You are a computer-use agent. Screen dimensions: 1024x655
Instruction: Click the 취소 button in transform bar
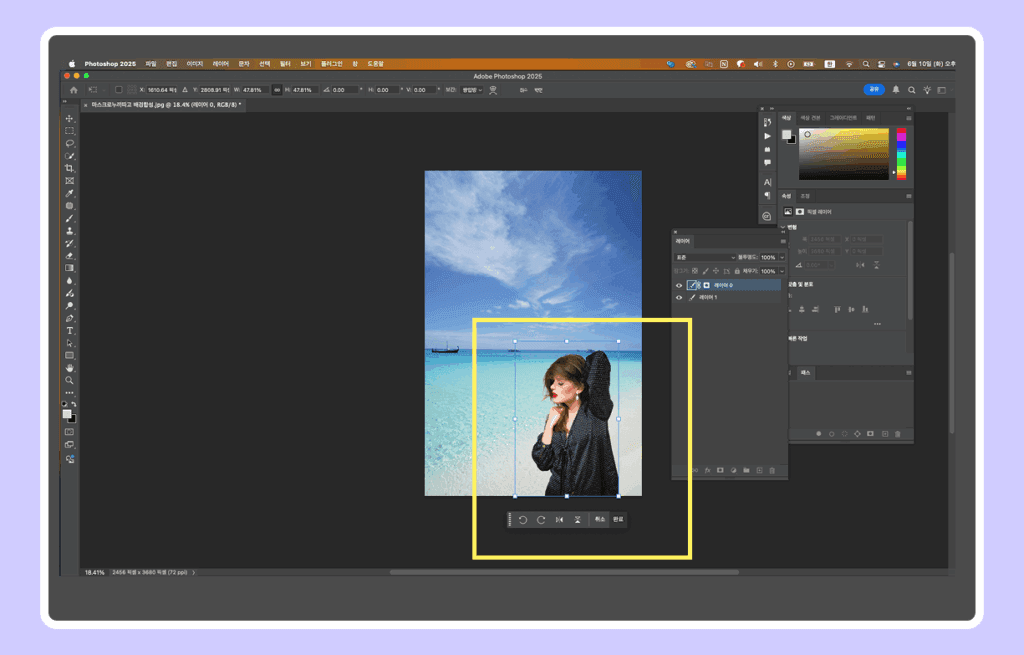(x=600, y=520)
